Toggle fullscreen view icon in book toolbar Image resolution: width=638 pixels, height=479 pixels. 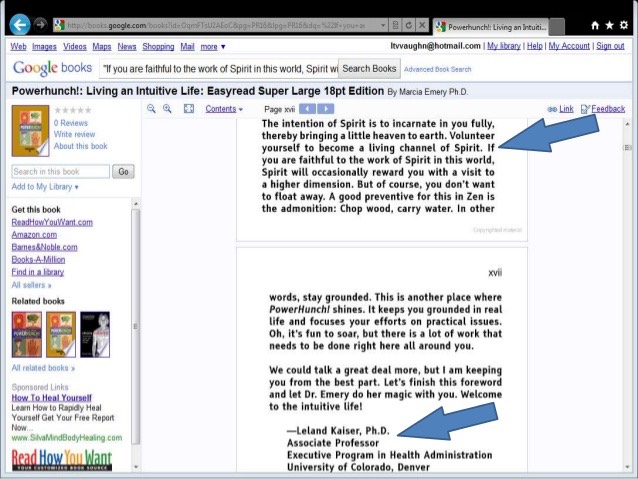click(189, 109)
